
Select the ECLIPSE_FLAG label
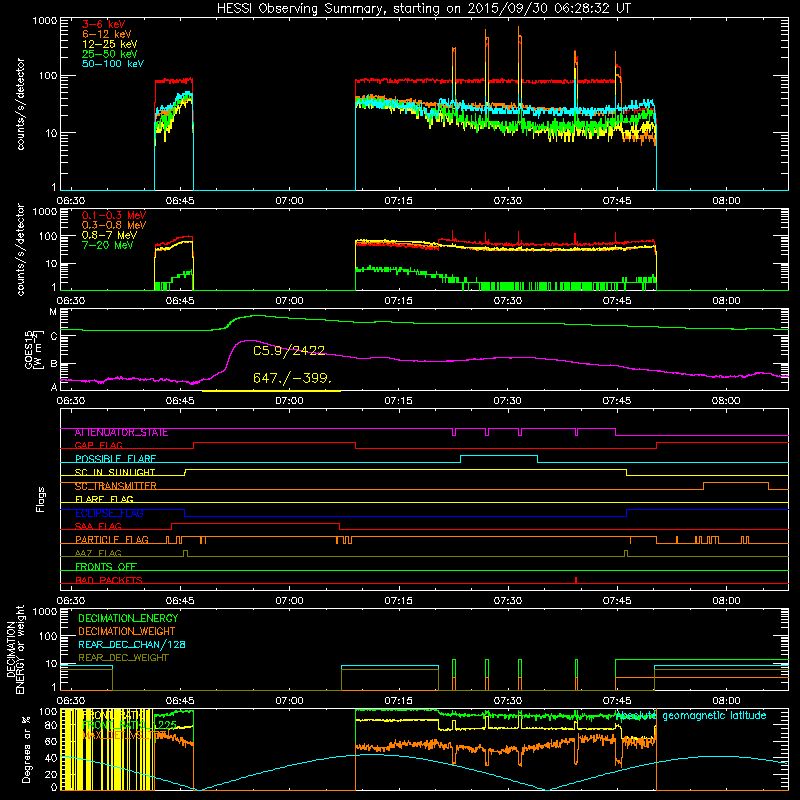[109, 513]
